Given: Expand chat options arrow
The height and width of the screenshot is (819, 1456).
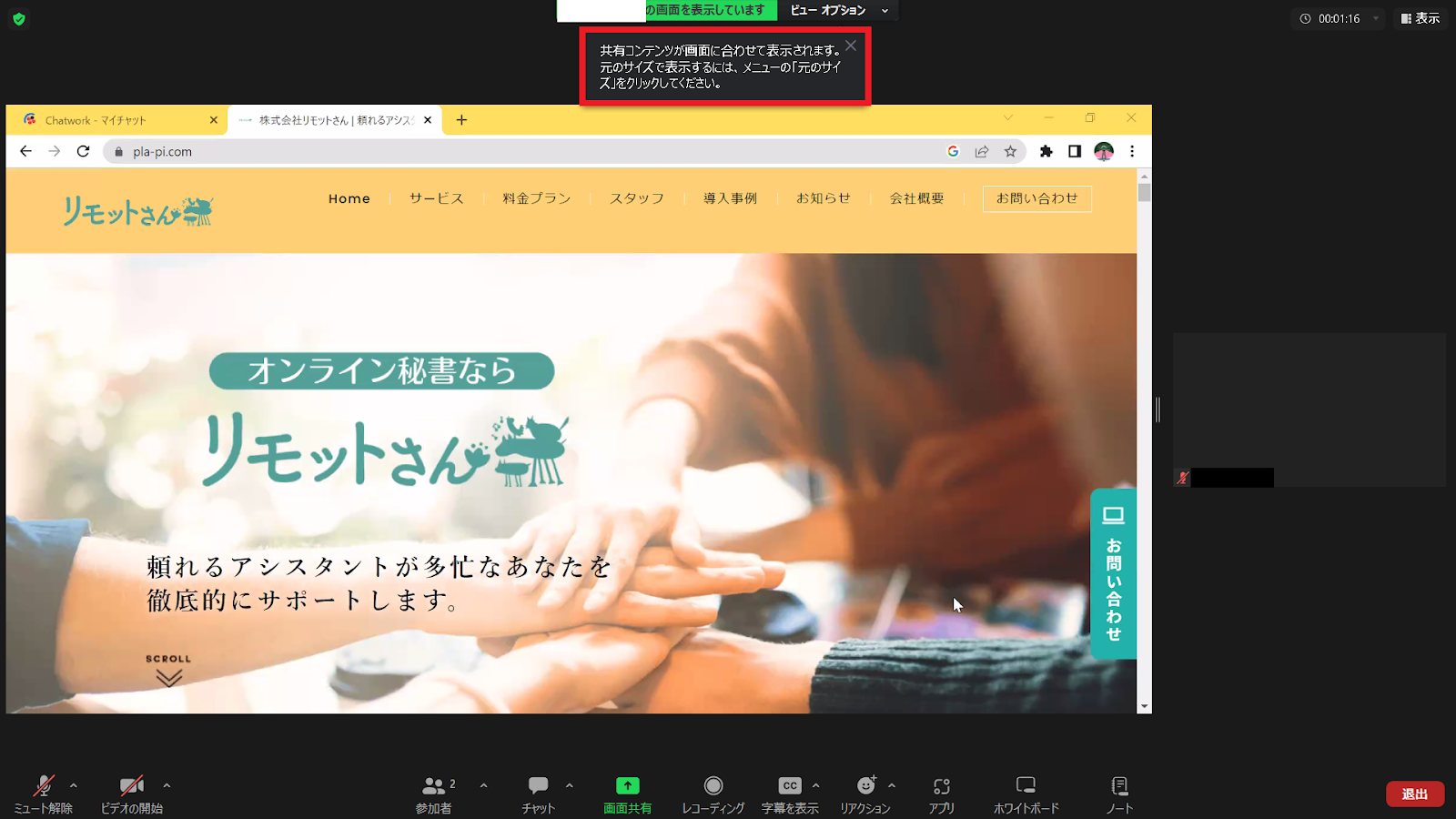Looking at the screenshot, I should coord(569,784).
